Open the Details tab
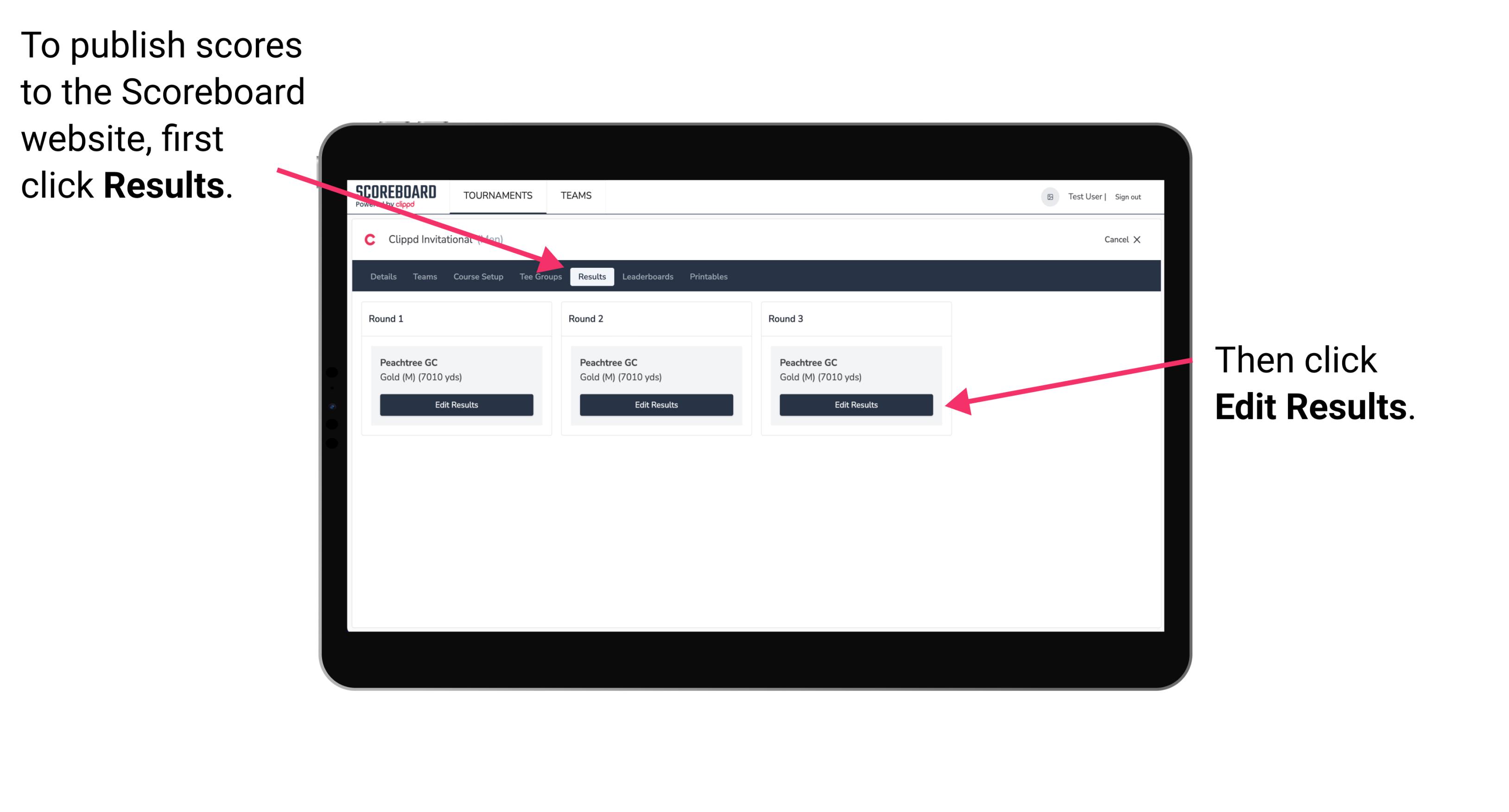Screen dimensions: 1509x812 (382, 276)
